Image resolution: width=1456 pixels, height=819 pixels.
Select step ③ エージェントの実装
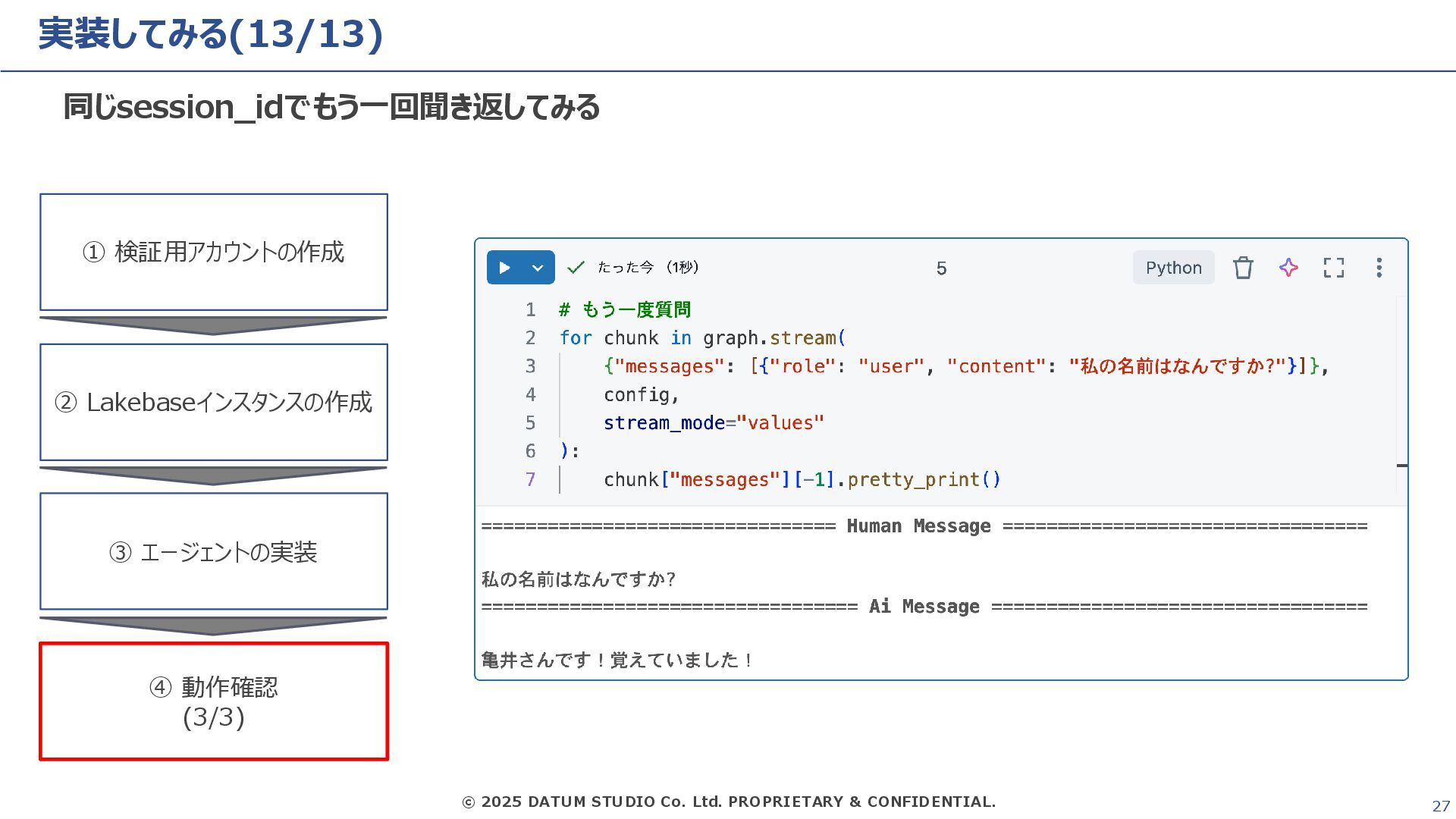214,551
